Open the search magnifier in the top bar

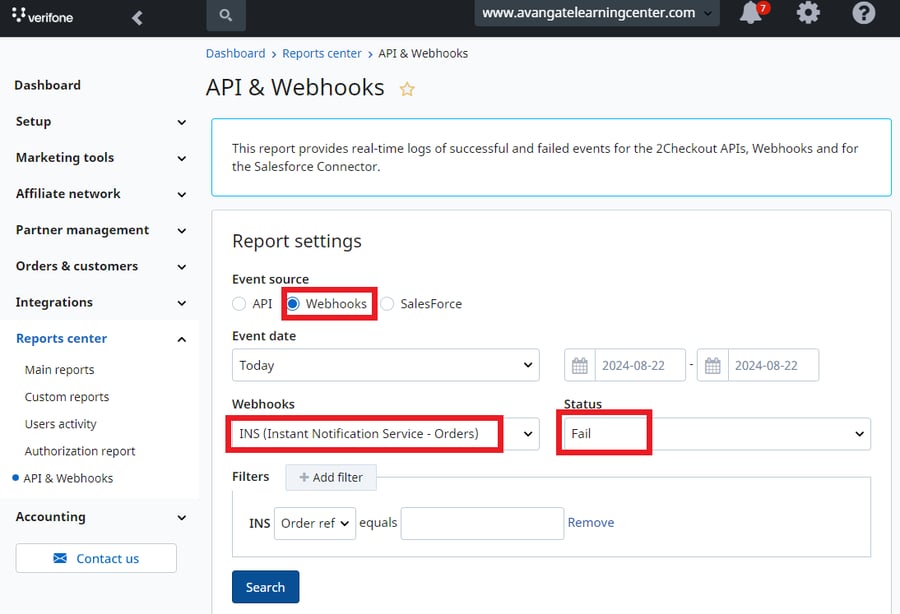point(226,15)
